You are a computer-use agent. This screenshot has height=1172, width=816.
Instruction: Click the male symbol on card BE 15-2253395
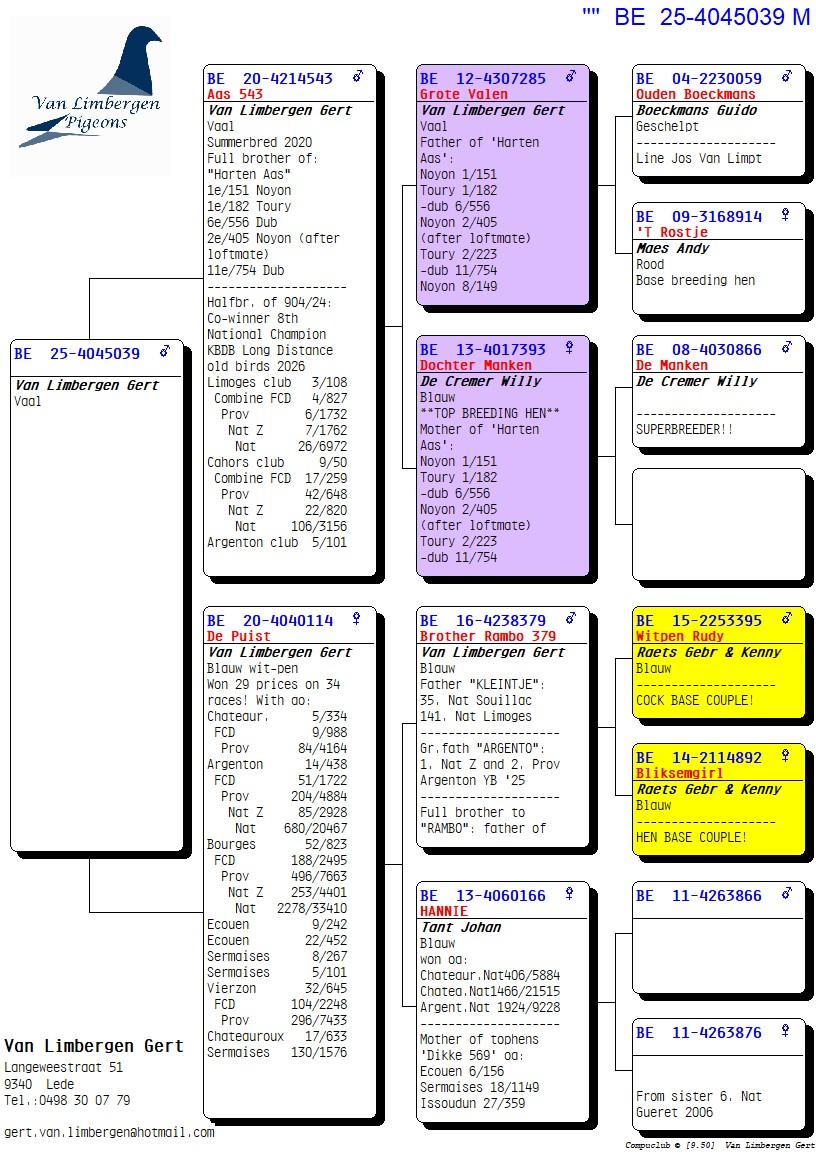pos(787,618)
